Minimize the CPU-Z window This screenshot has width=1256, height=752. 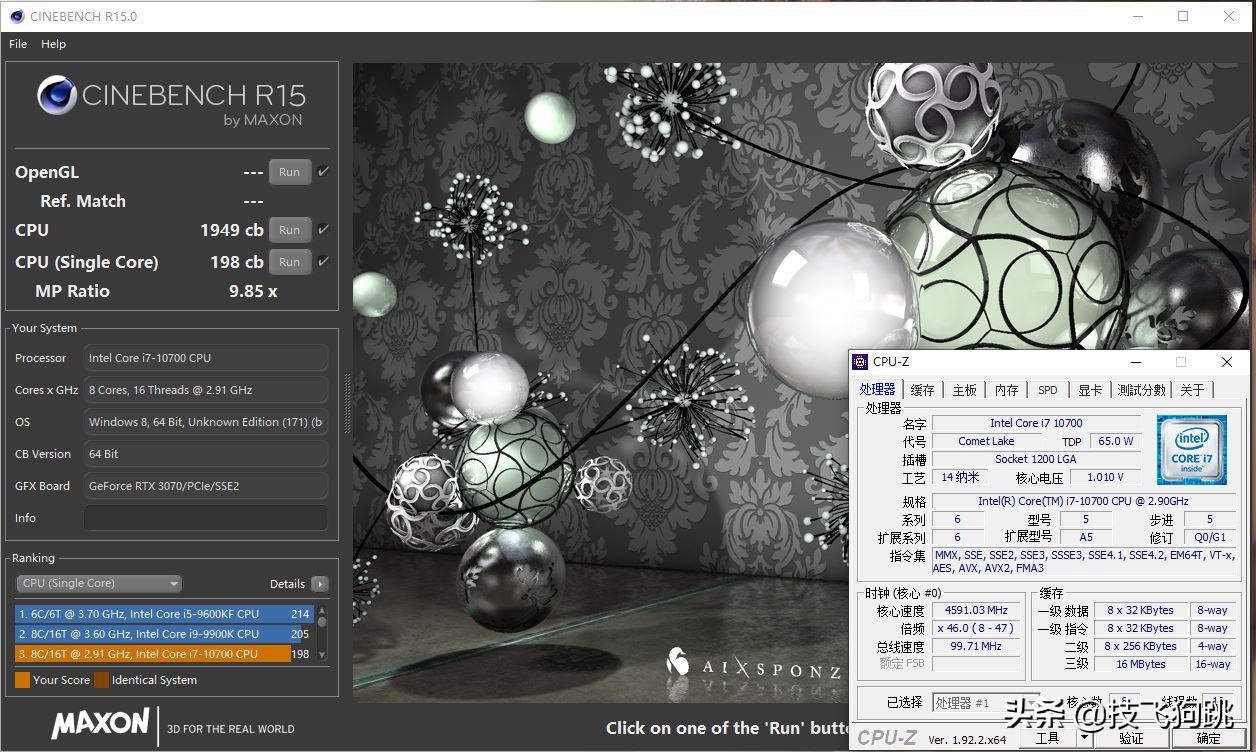(x=1135, y=362)
